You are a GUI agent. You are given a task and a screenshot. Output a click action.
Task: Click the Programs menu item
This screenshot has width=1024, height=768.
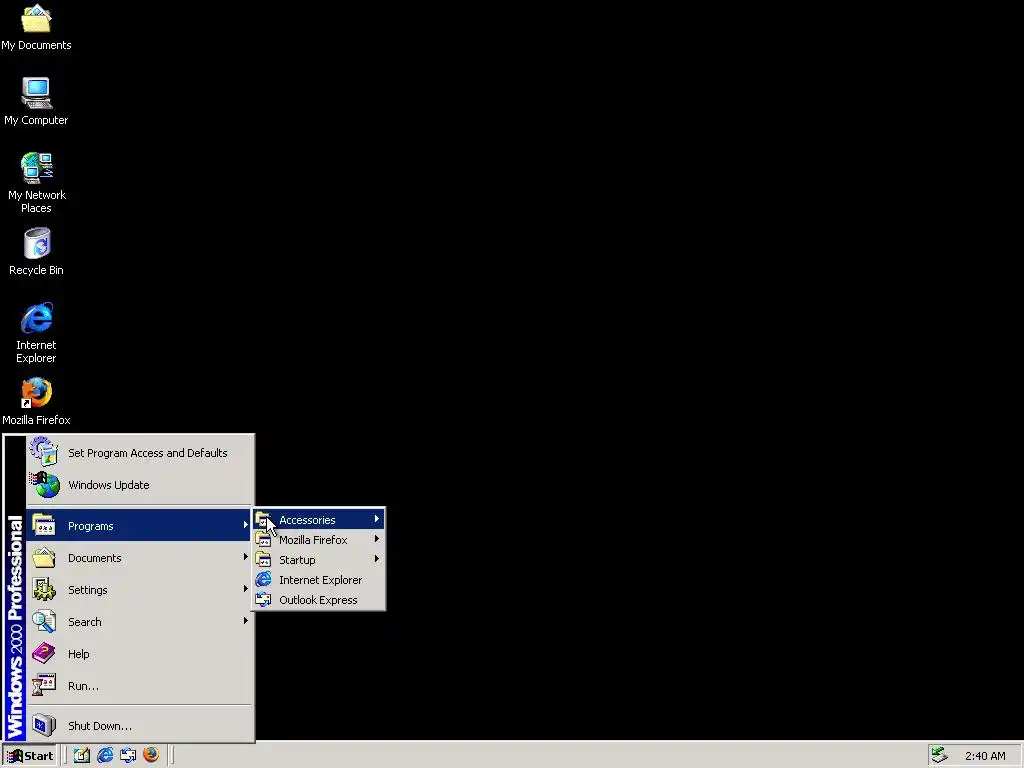(x=140, y=526)
